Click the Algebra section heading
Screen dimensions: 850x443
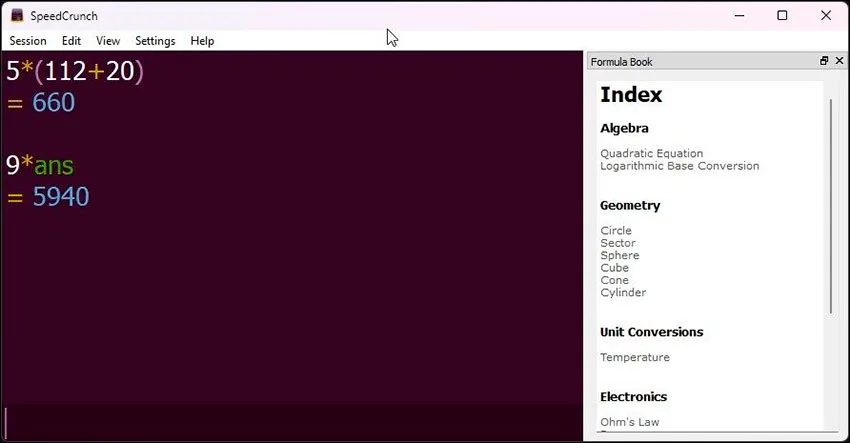(x=624, y=129)
